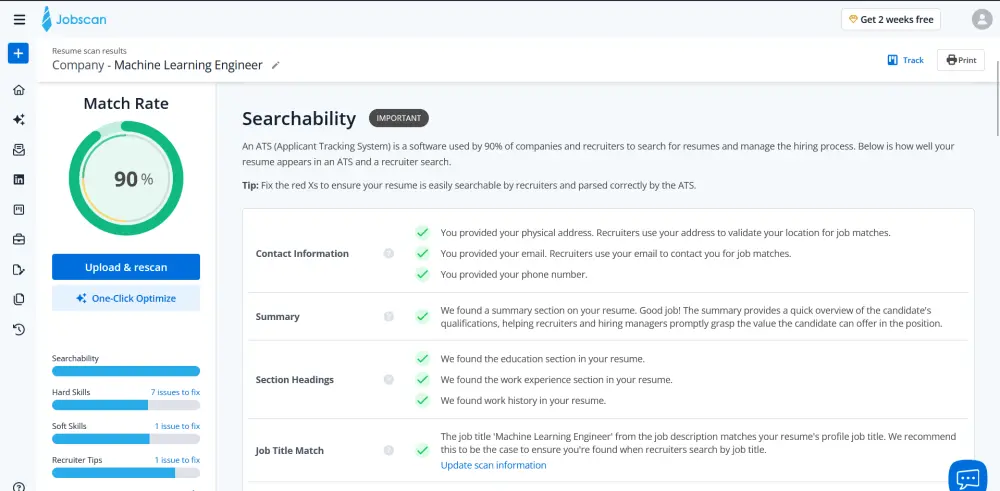This screenshot has height=491, width=1000.
Task: Click the Print button
Action: click(x=960, y=60)
